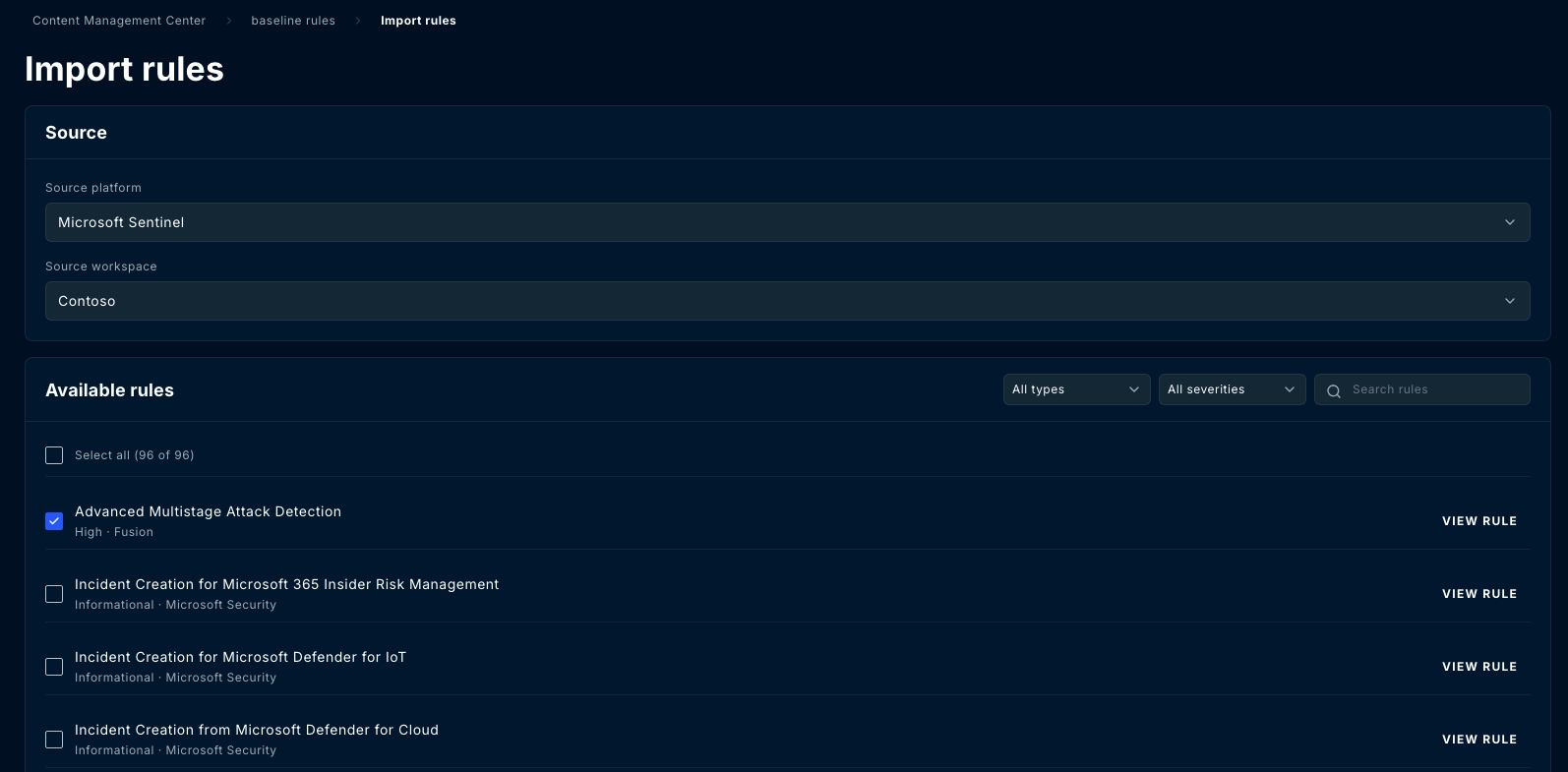Click the search magnifier icon
The image size is (1568, 772).
click(1334, 390)
